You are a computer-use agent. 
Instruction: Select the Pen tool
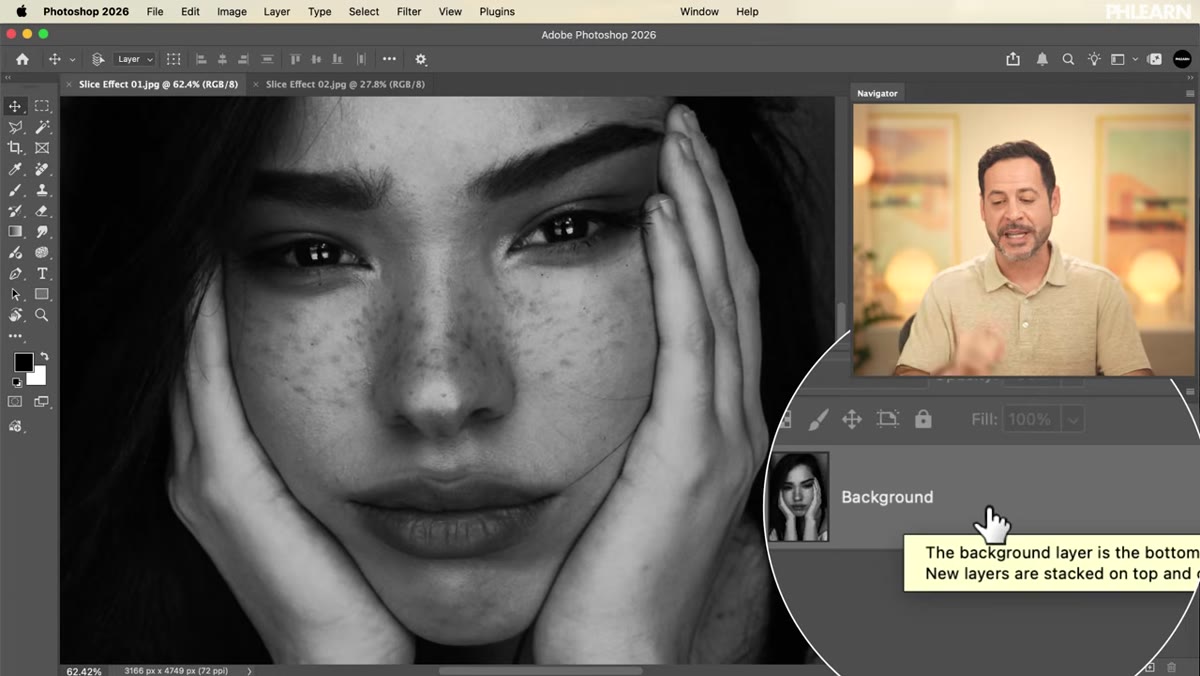(x=15, y=273)
